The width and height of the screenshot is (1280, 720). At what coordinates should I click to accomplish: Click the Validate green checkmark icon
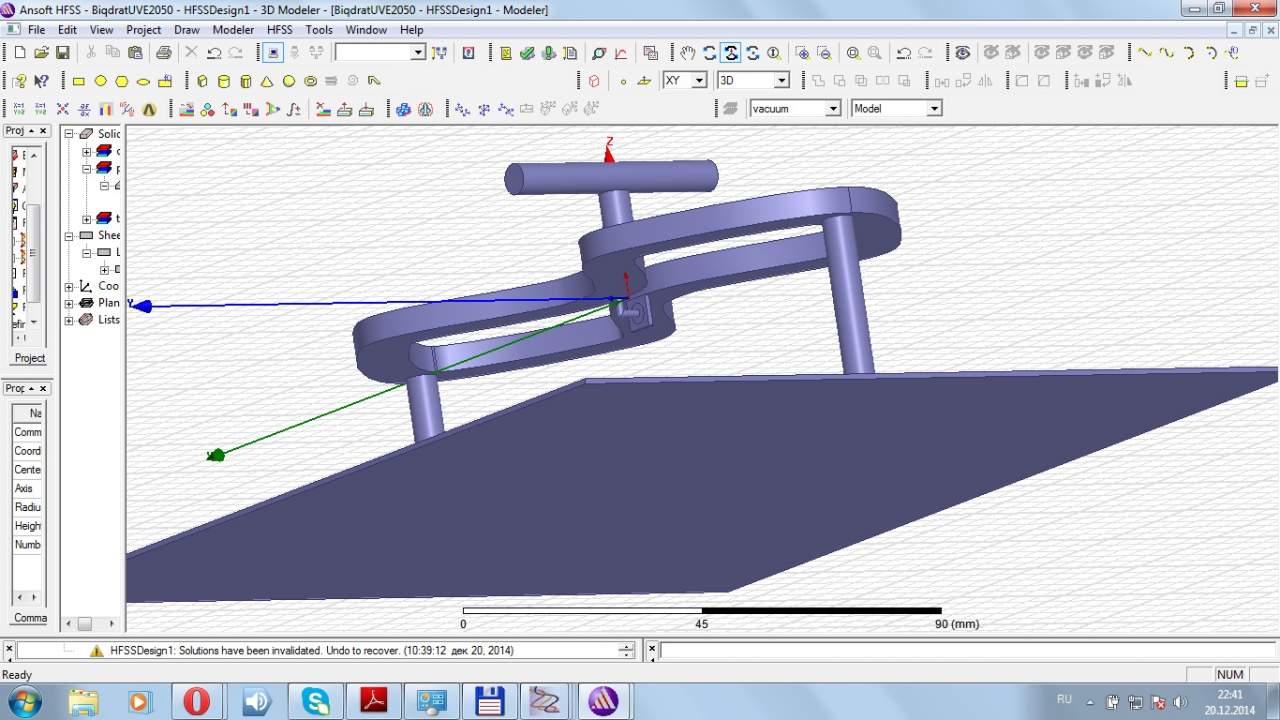(x=527, y=53)
